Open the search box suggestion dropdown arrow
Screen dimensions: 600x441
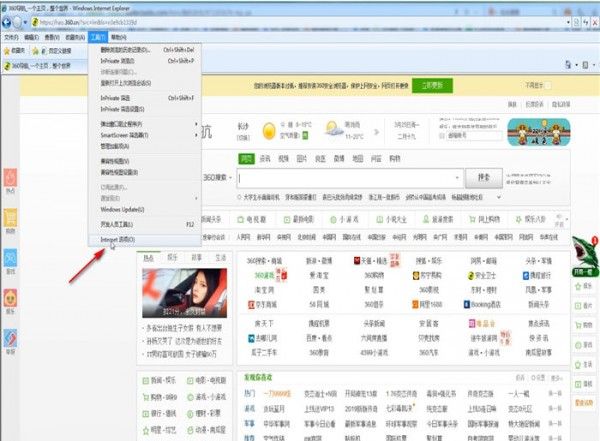pos(457,178)
